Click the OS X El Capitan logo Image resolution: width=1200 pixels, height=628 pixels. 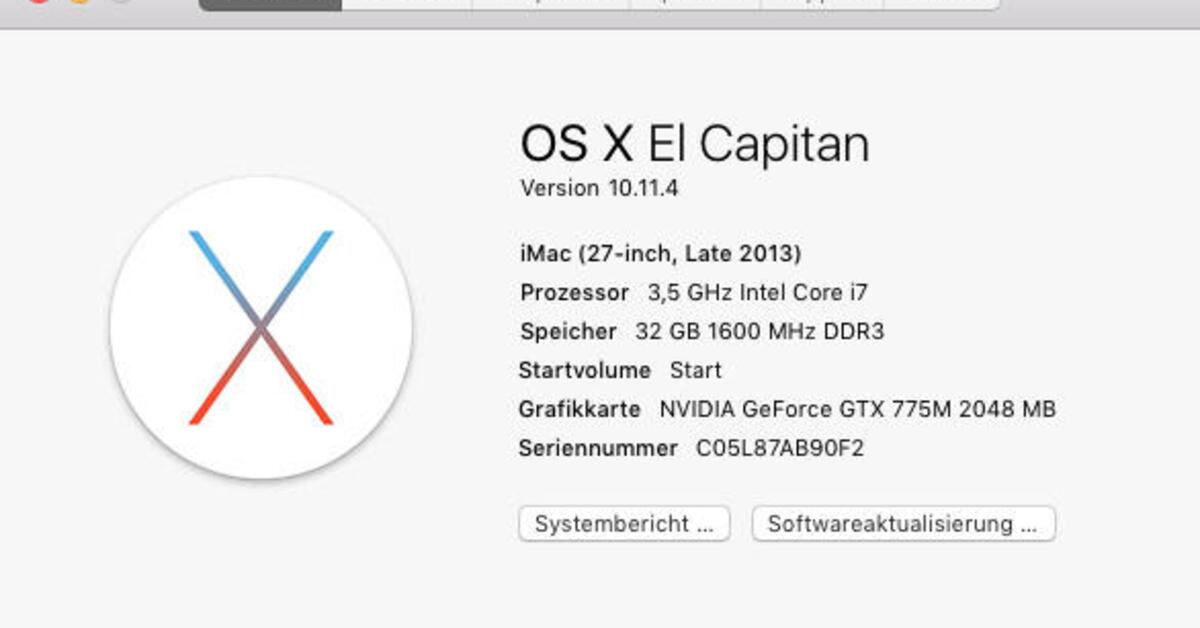[261, 327]
